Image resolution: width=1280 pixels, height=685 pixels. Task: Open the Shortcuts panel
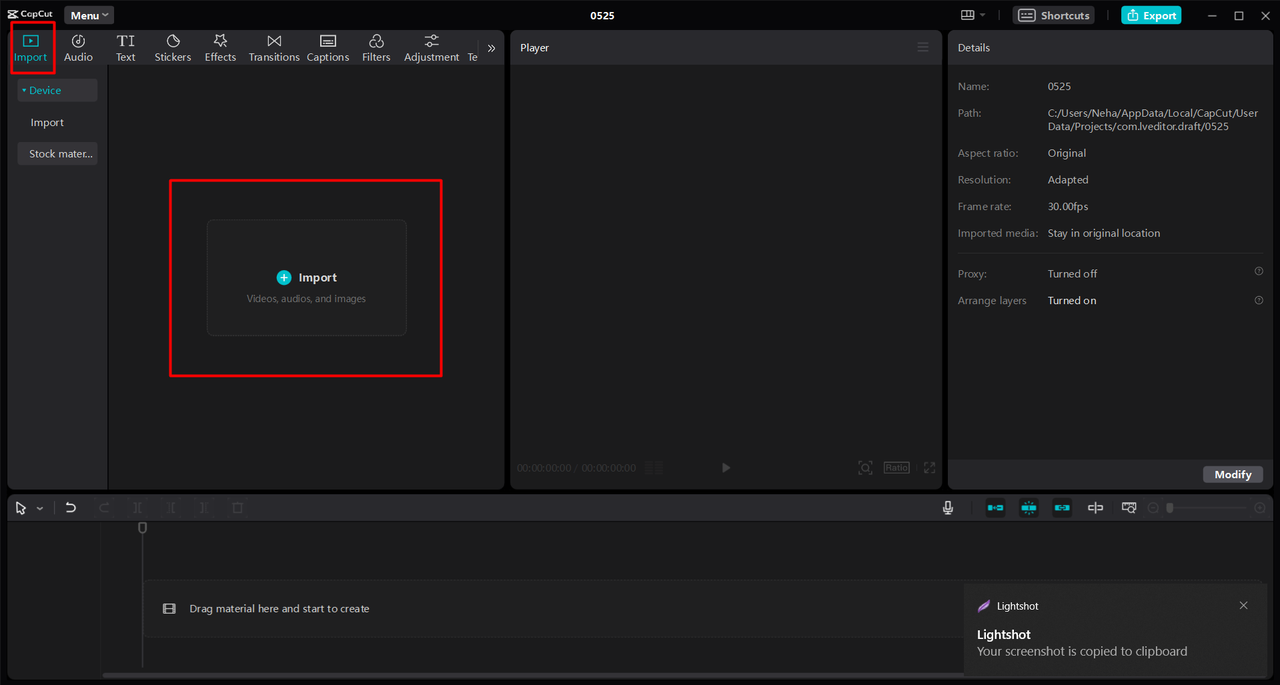1054,15
